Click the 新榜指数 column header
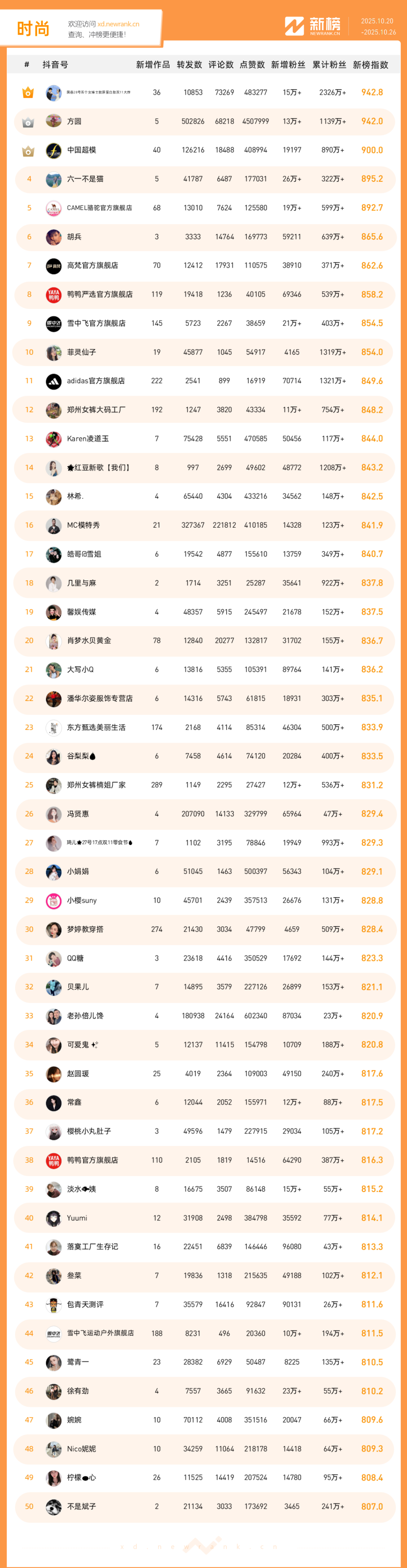 pos(370,65)
